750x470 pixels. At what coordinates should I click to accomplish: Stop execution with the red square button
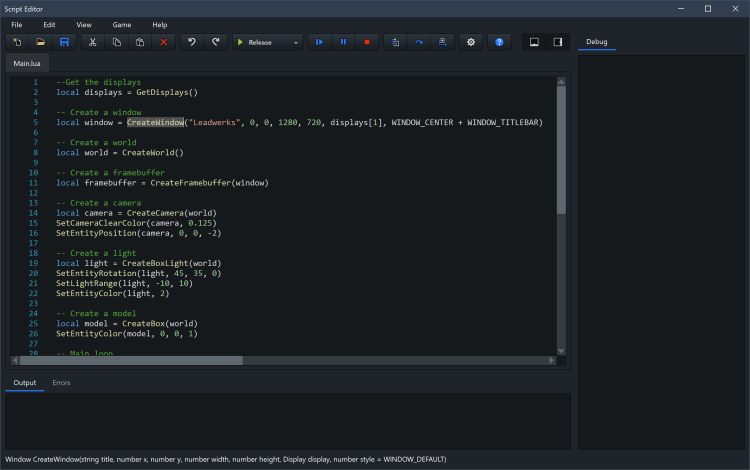click(x=367, y=42)
